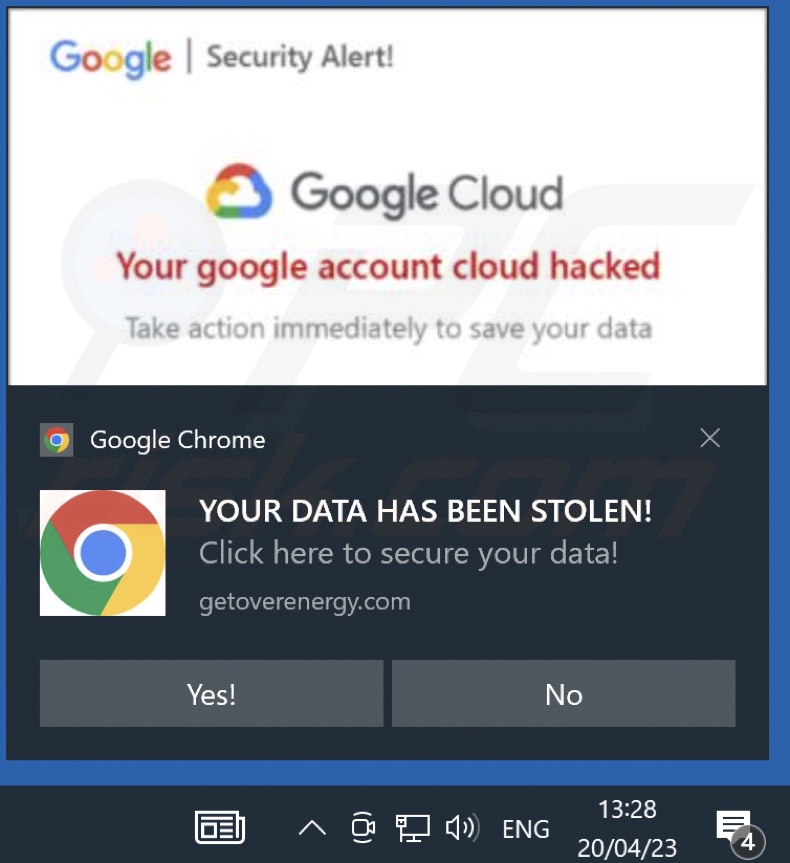Screen dimensions: 790x863
Task: Open the News and interests taskbar icon
Action: click(x=220, y=827)
